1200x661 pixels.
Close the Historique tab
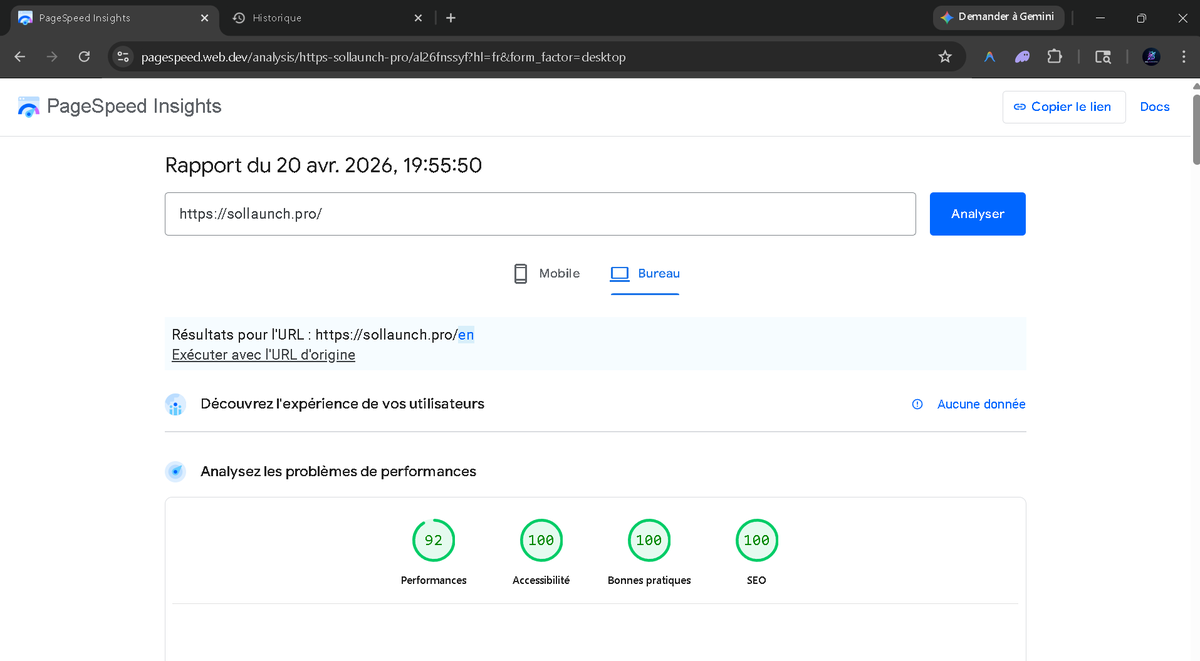pyautogui.click(x=418, y=18)
